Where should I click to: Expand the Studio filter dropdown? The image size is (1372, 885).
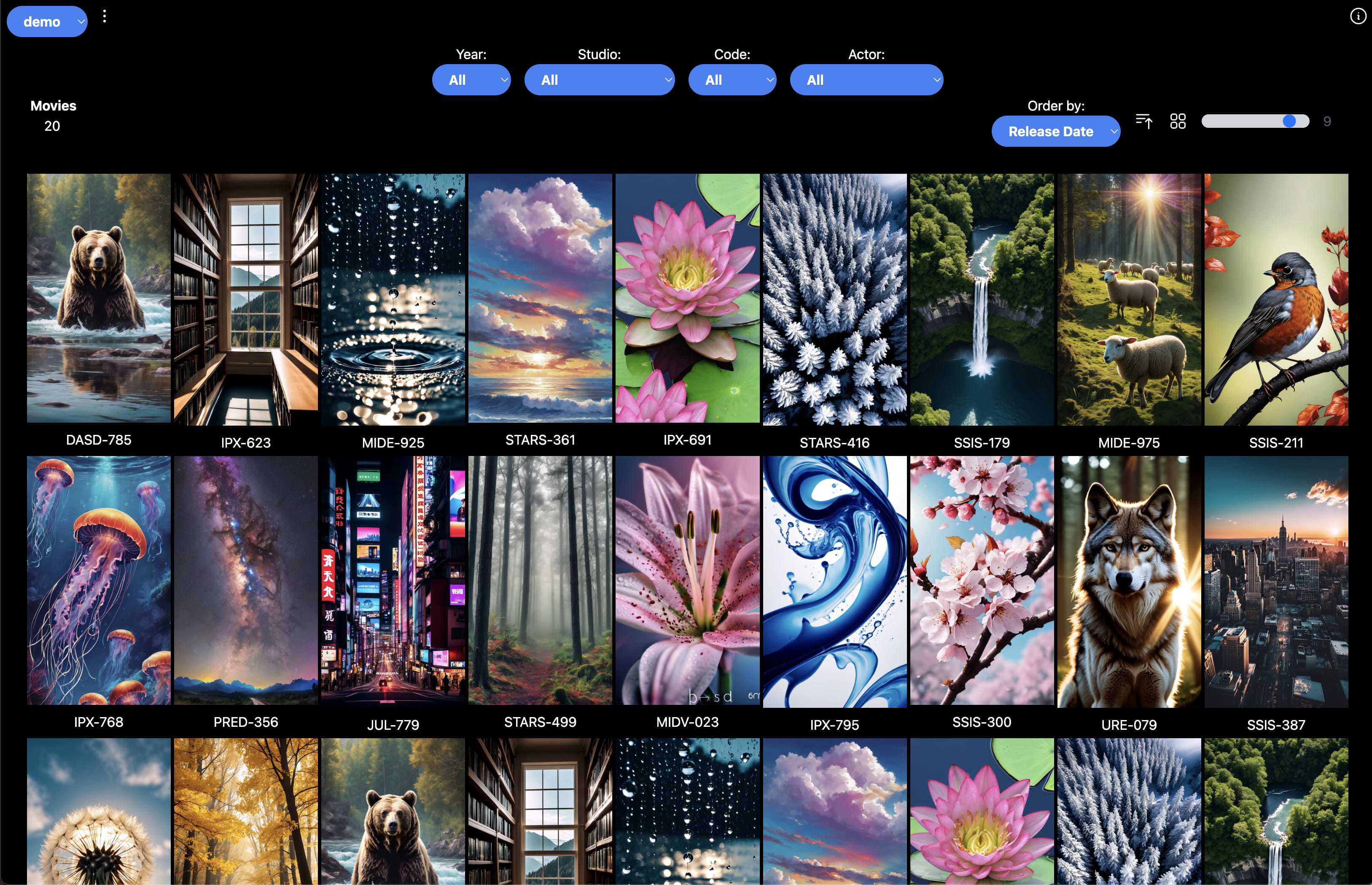point(599,80)
